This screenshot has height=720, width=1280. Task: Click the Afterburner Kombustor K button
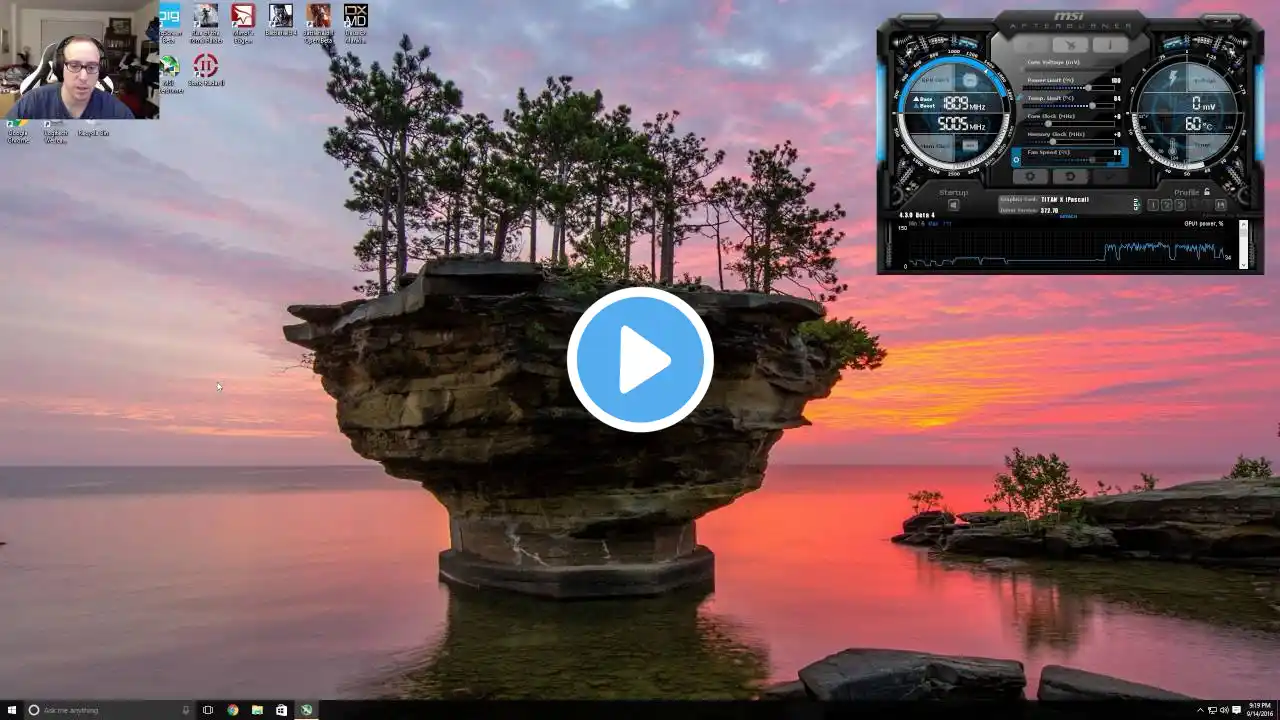[x=1031, y=45]
